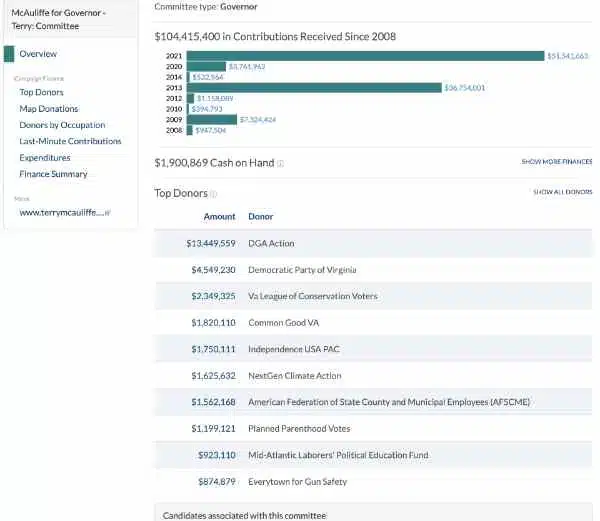Open Common Good VA donor
The height and width of the screenshot is (521, 600).
point(284,323)
